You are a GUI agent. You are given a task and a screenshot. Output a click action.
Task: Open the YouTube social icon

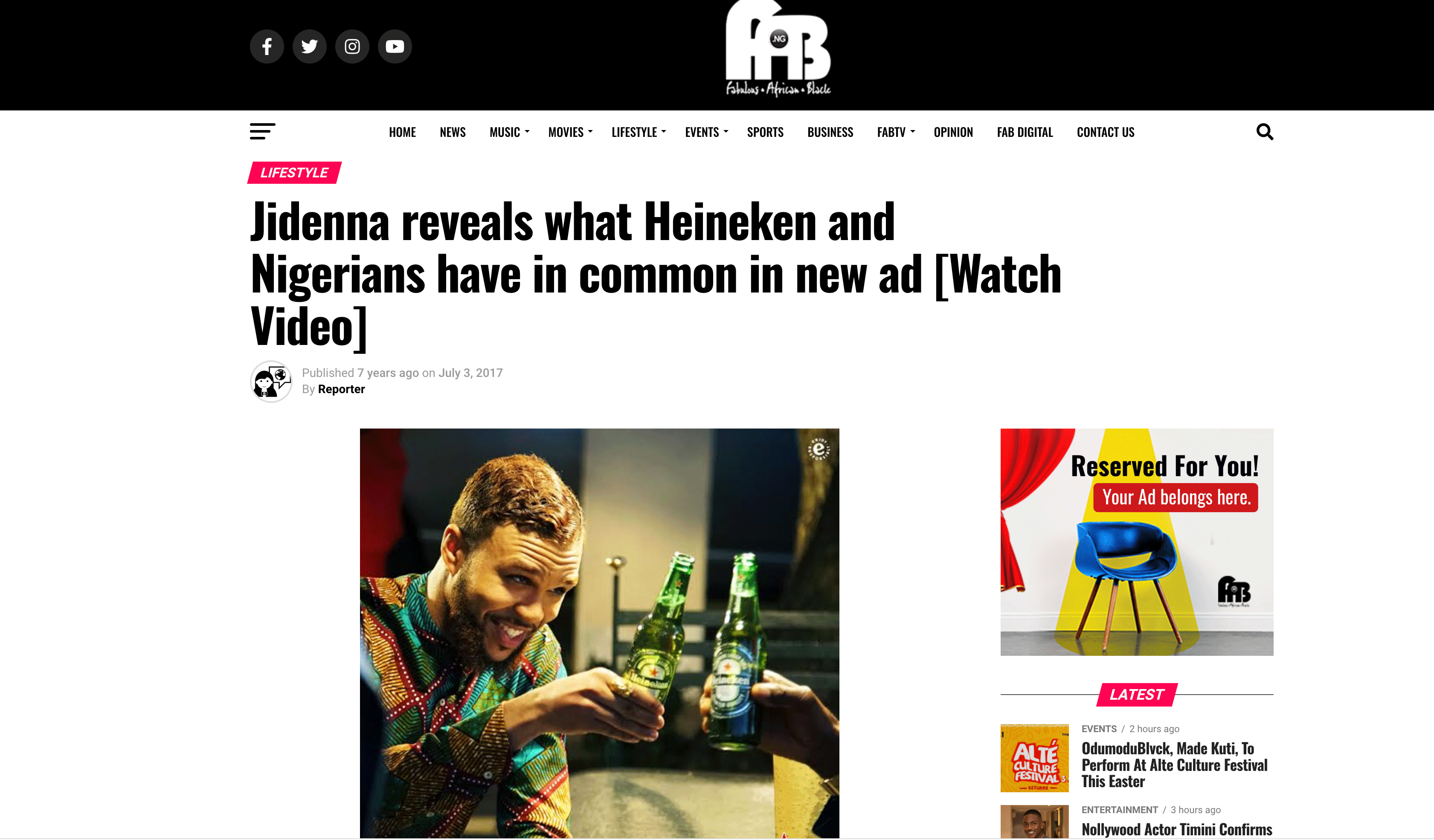(x=395, y=46)
